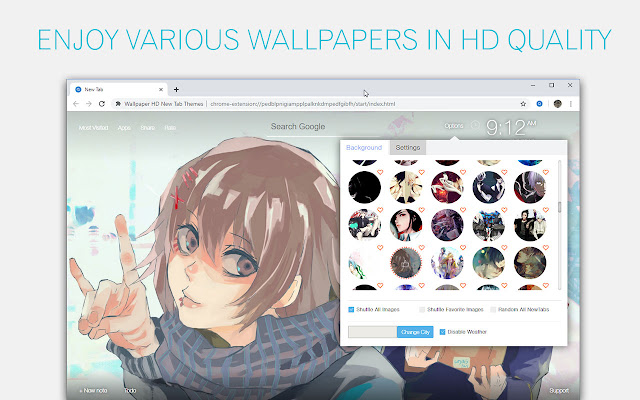Uncheck the Disable Weather checkbox
The image size is (640, 400).
pos(442,332)
